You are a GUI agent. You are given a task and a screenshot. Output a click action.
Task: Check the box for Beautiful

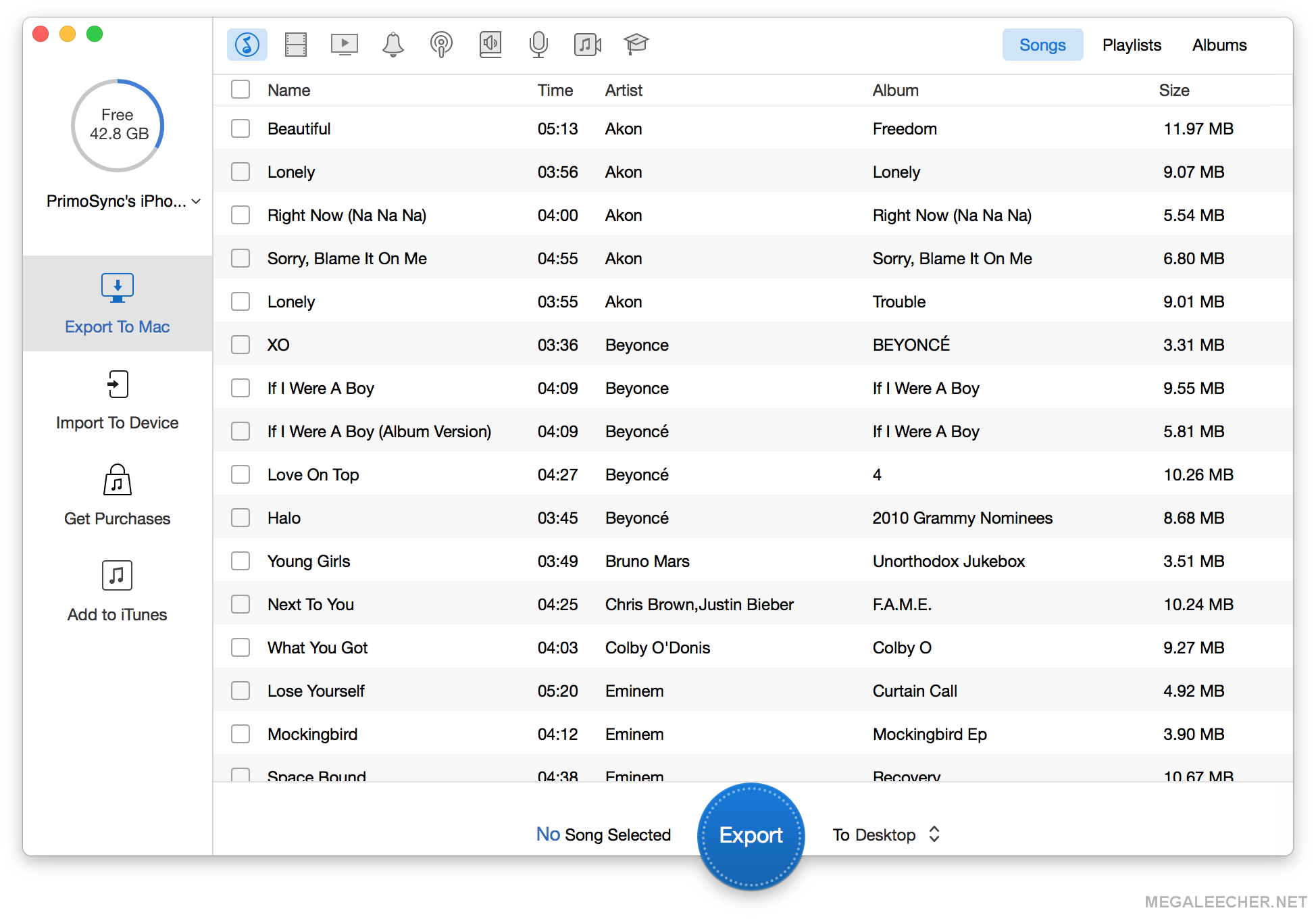(241, 128)
